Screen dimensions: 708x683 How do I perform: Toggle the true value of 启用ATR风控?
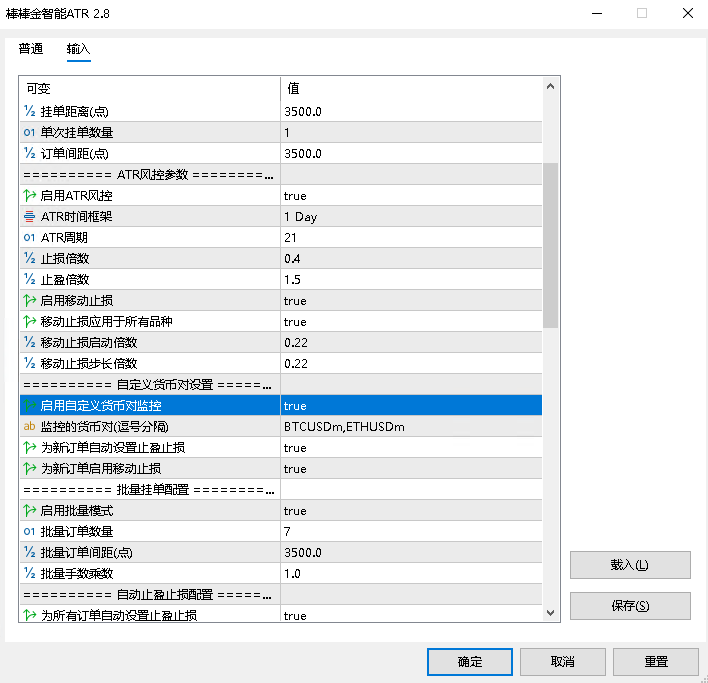(x=411, y=195)
